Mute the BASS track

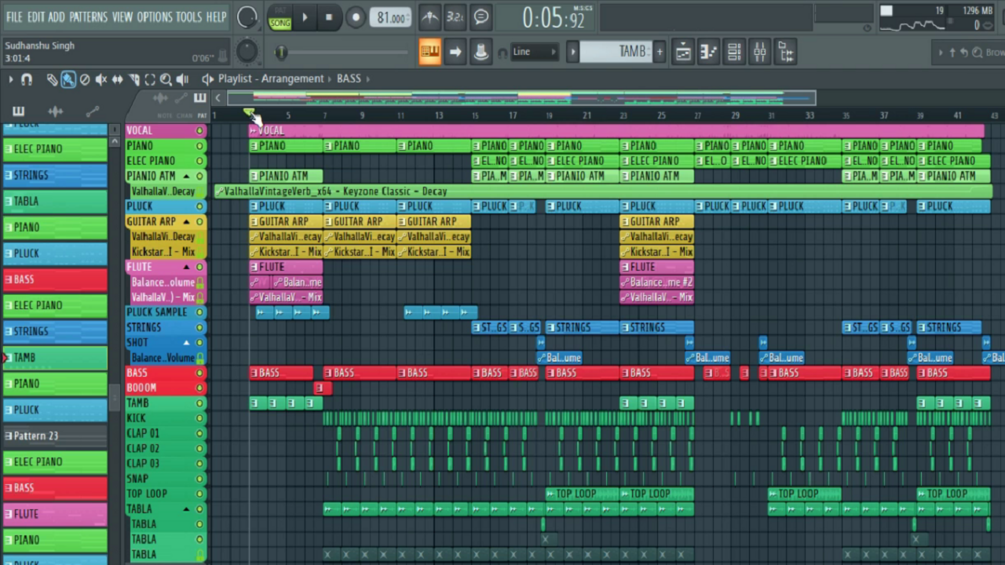point(199,373)
